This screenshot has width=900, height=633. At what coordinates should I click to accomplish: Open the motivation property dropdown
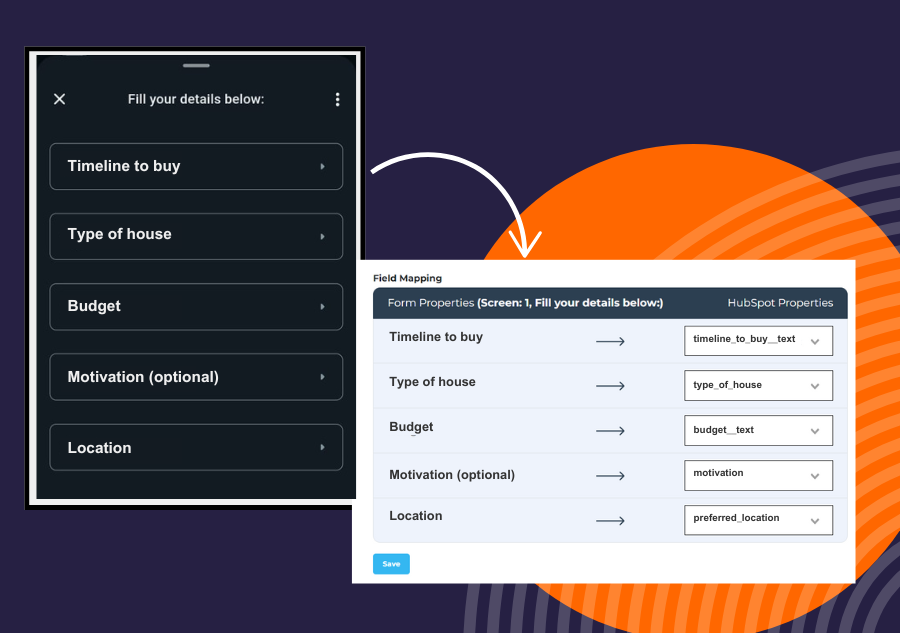758,475
